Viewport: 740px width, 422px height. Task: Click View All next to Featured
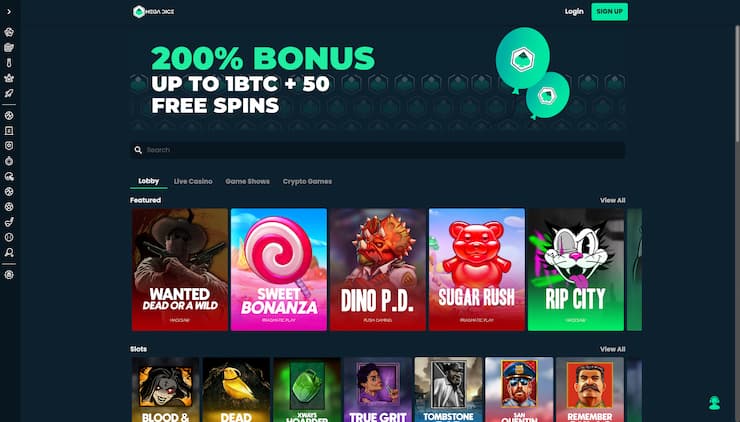point(613,200)
